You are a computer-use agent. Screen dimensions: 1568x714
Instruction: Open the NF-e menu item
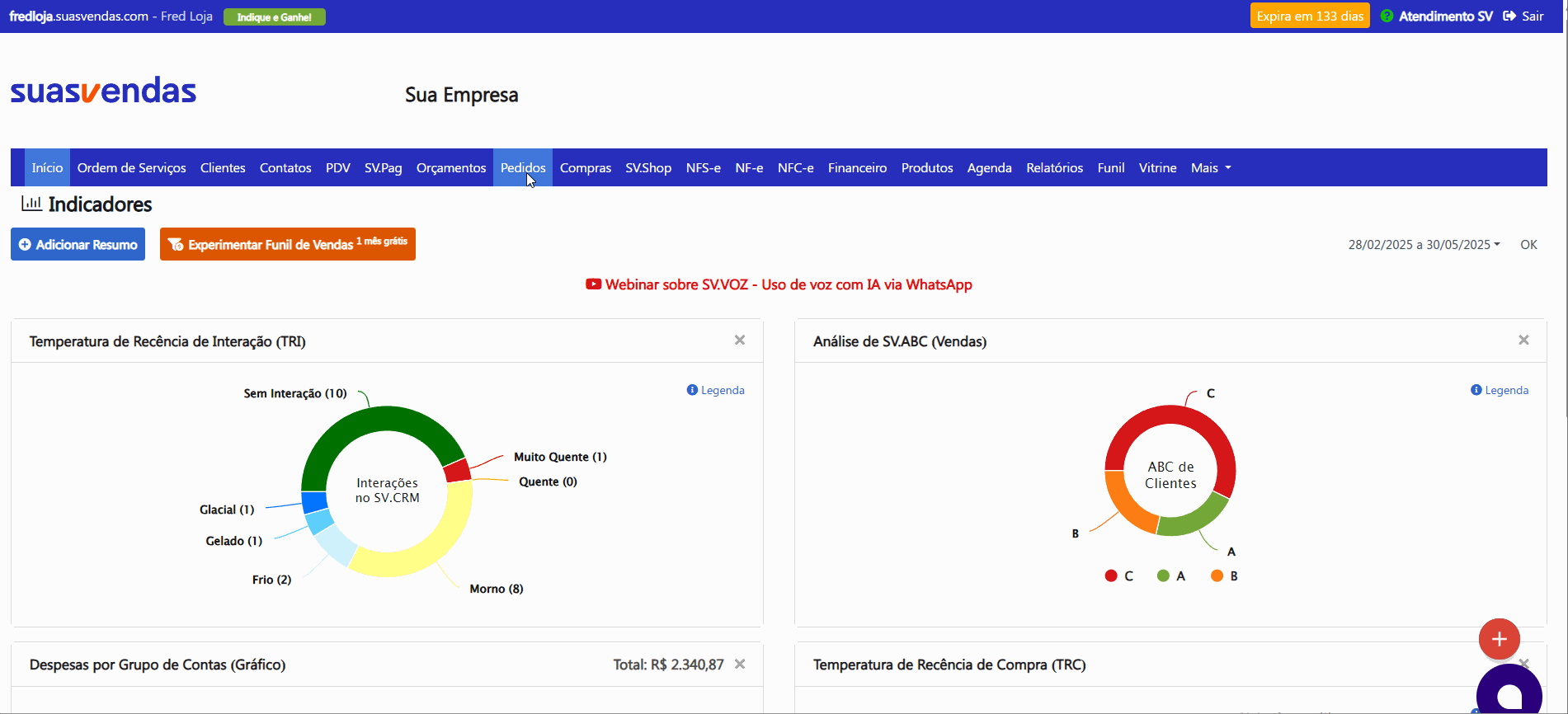coord(749,167)
